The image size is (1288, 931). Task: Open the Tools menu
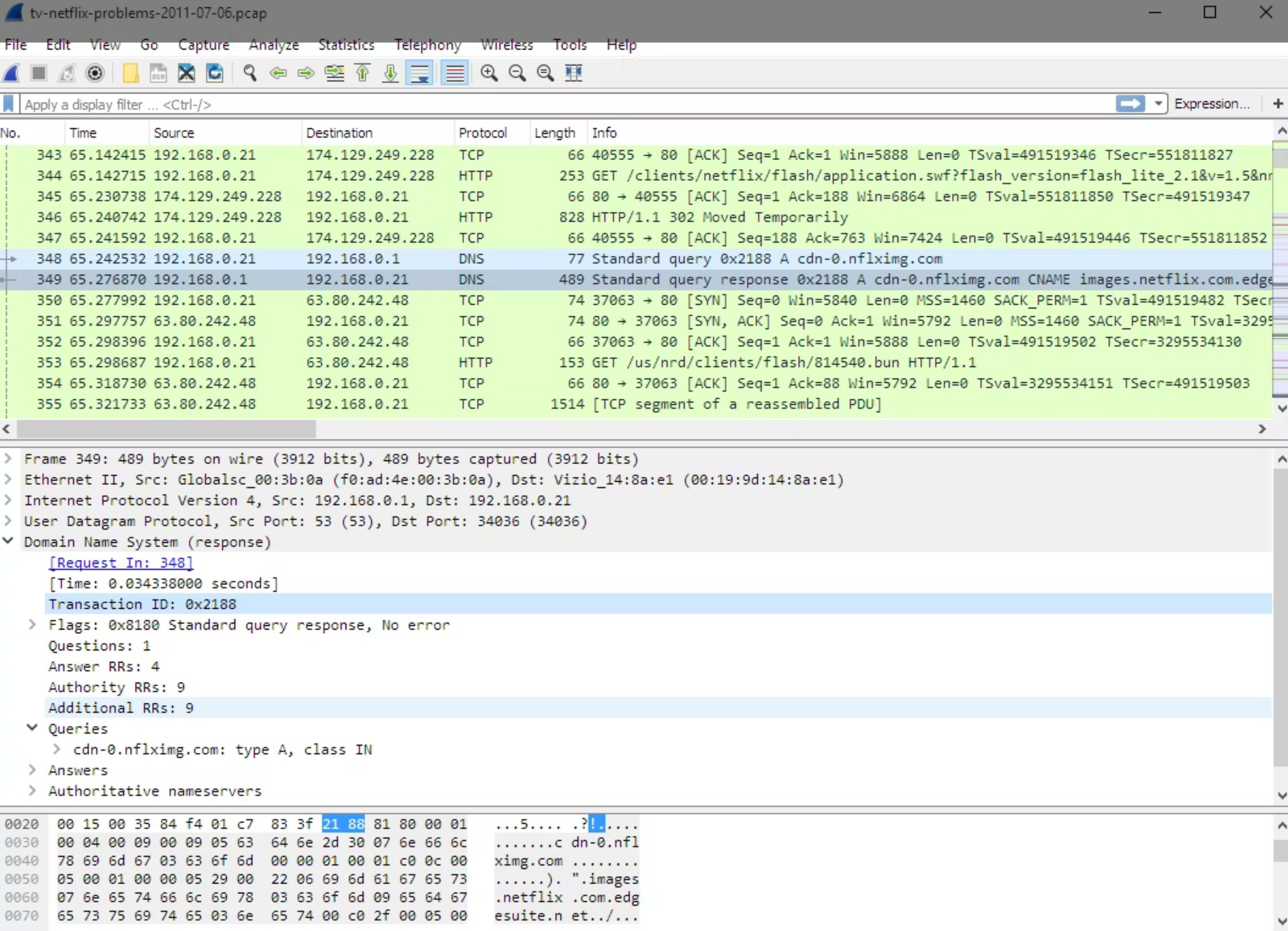pos(570,45)
